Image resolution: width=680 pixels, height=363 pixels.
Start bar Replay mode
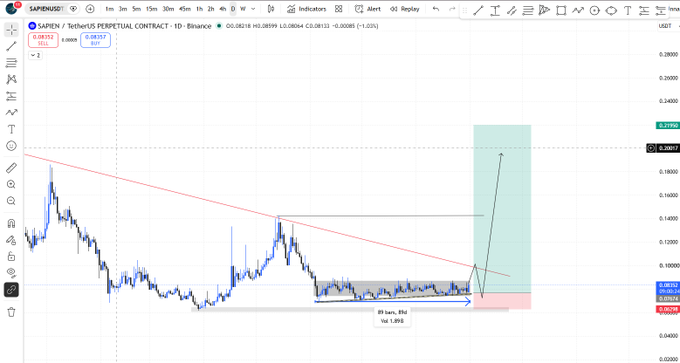(x=404, y=9)
